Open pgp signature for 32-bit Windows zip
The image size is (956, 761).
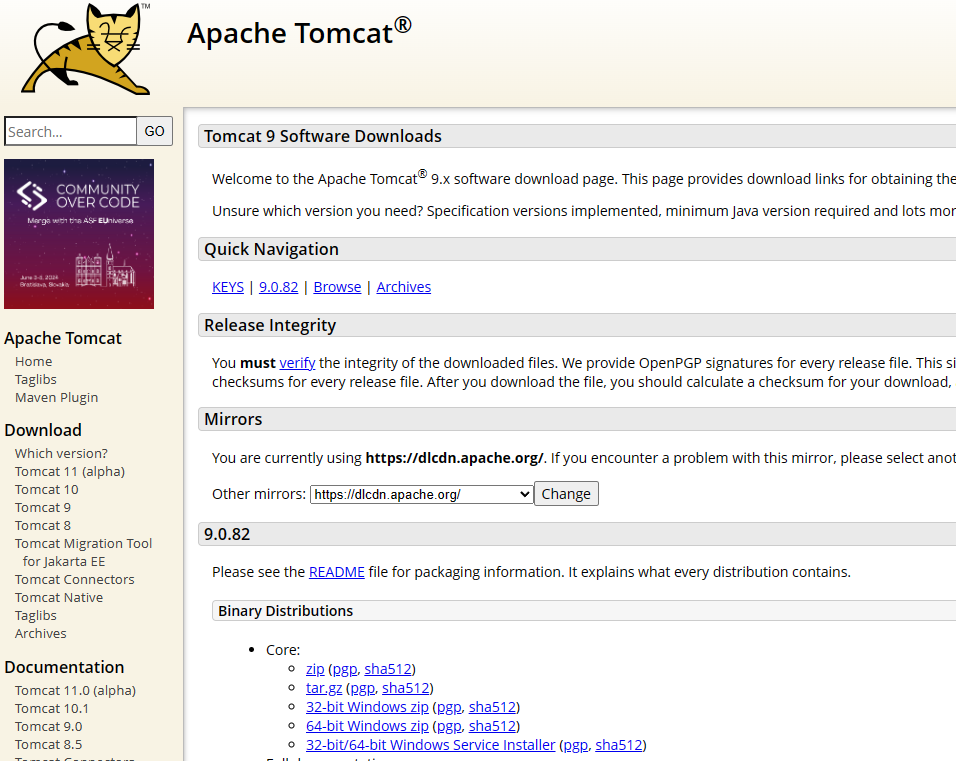coord(449,707)
